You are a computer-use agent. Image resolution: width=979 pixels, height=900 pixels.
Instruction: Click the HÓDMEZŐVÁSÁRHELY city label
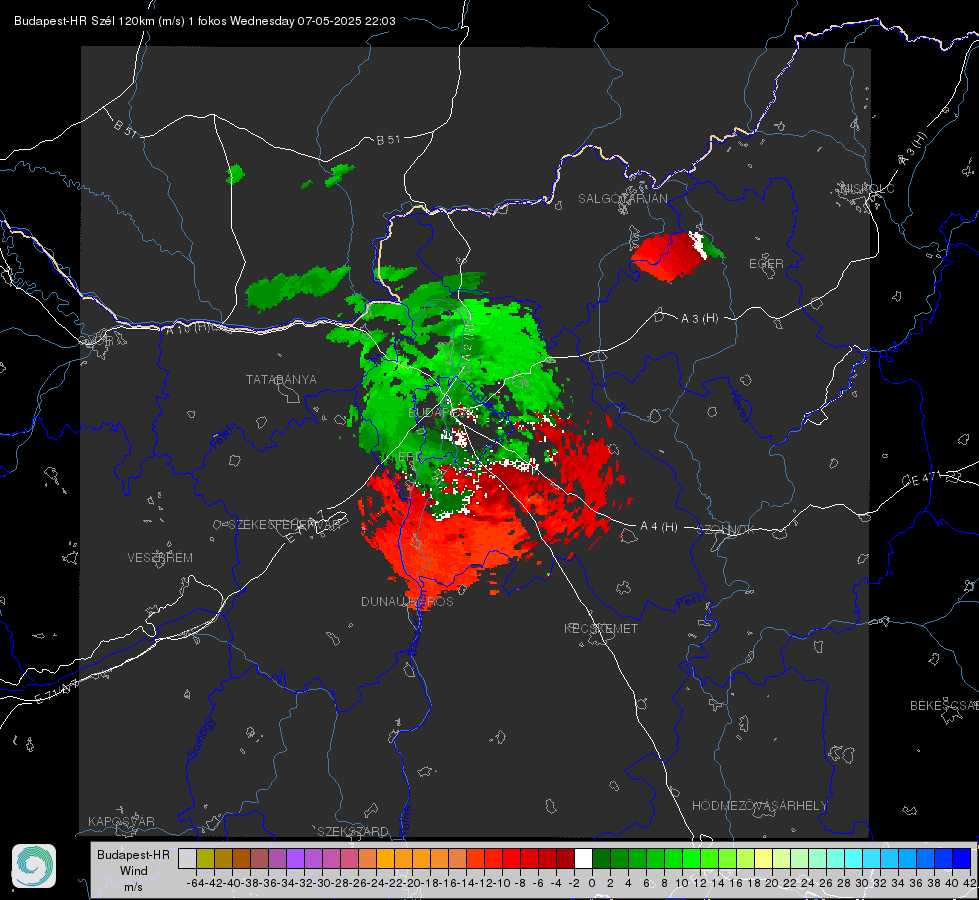coord(759,806)
